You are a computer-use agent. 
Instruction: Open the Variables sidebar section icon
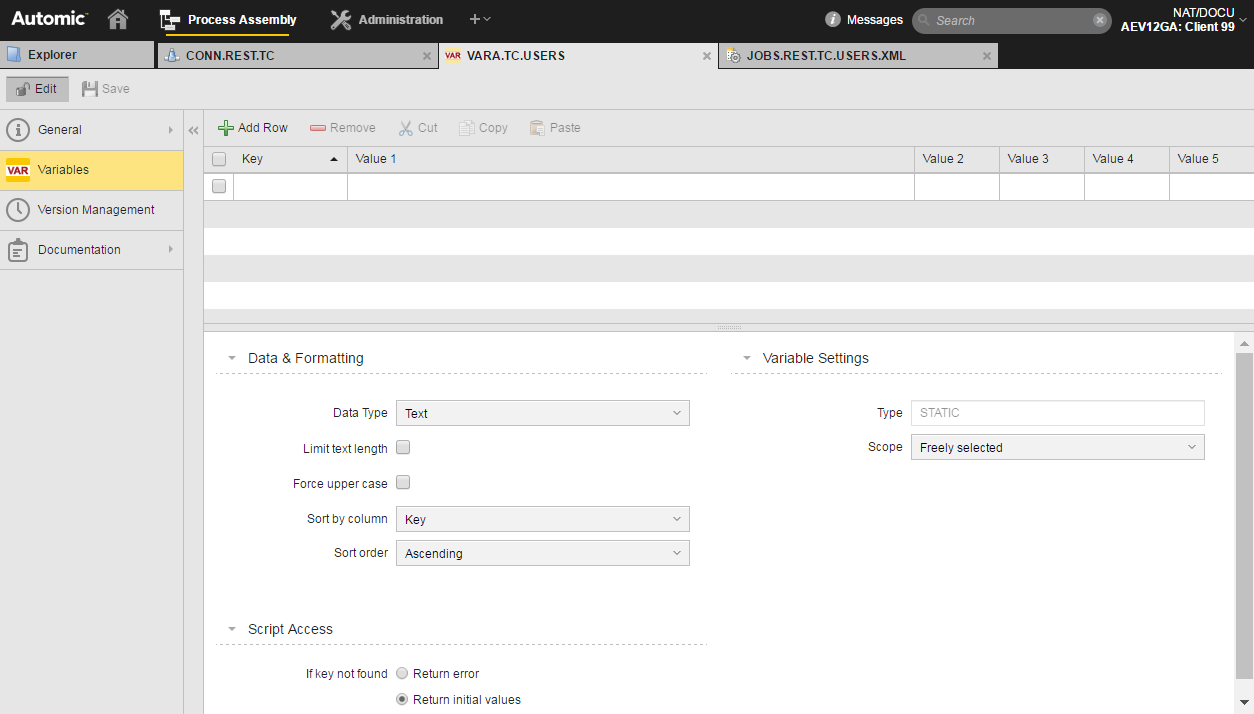pos(17,170)
